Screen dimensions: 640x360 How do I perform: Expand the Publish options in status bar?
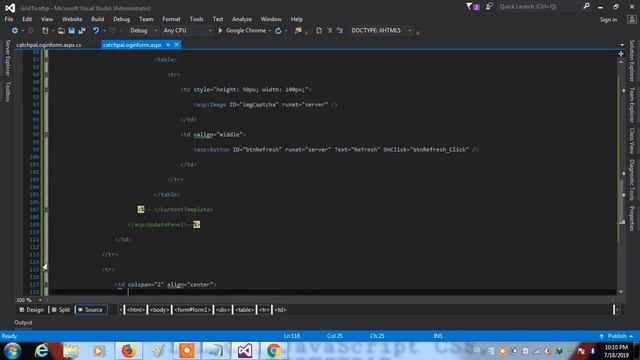tap(617, 336)
